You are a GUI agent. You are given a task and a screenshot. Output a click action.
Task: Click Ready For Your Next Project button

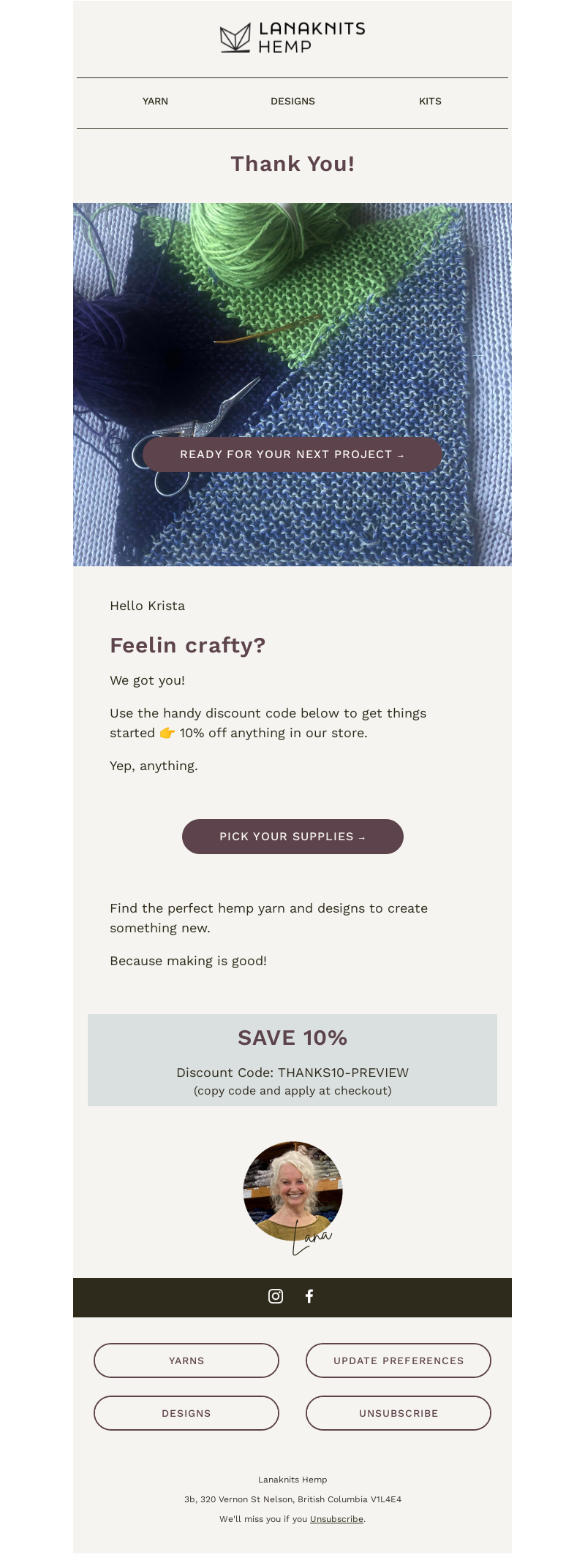(x=292, y=454)
